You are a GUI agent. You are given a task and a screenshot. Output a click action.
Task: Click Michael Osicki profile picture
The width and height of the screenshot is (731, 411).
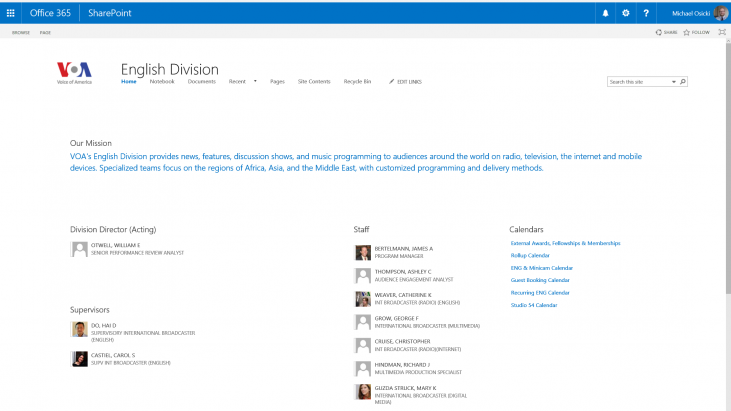tap(720, 13)
